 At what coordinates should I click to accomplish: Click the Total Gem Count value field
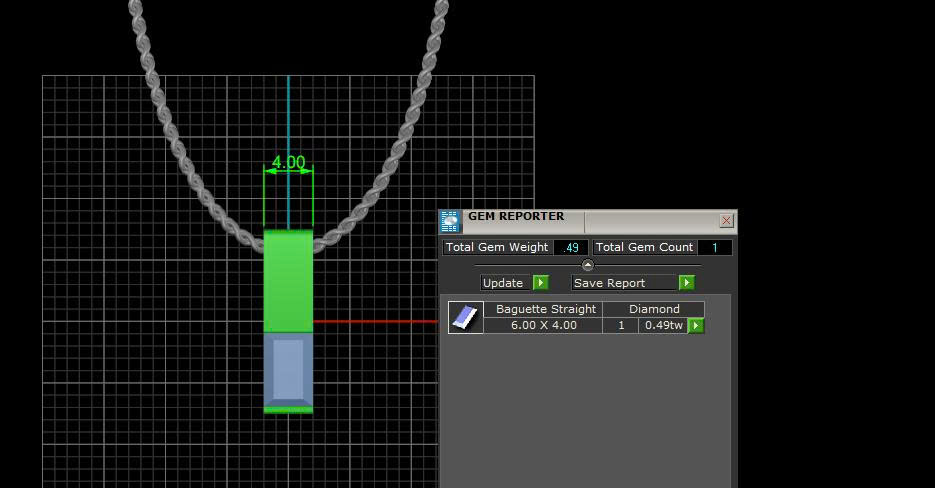coord(714,248)
